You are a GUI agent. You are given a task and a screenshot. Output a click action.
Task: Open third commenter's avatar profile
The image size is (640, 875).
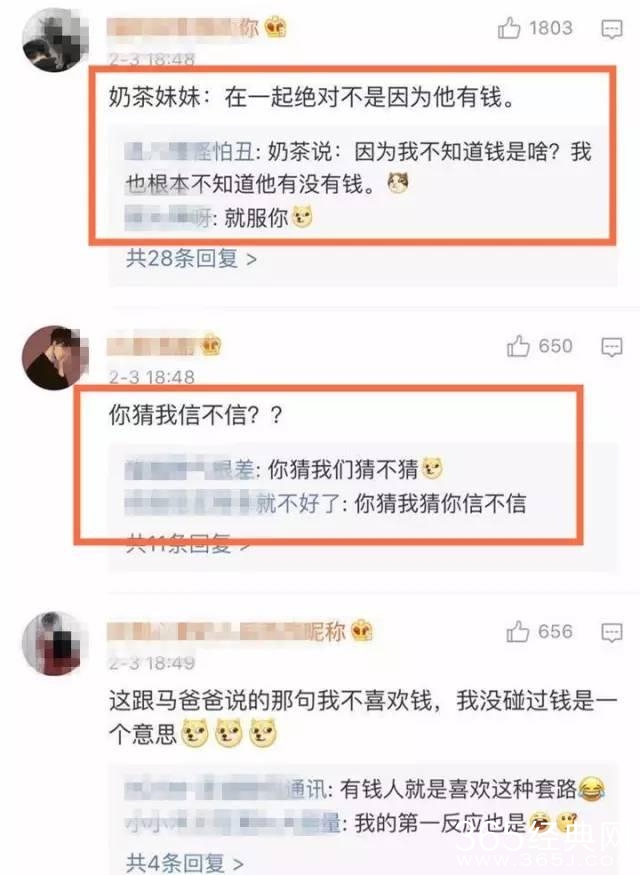55,643
